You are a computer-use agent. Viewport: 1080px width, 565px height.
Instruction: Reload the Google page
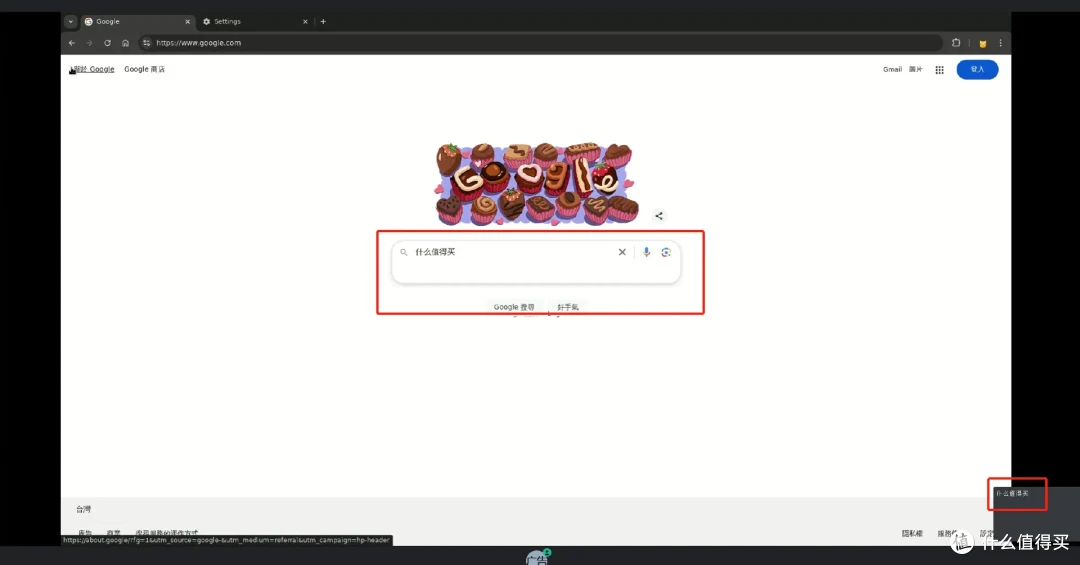107,43
